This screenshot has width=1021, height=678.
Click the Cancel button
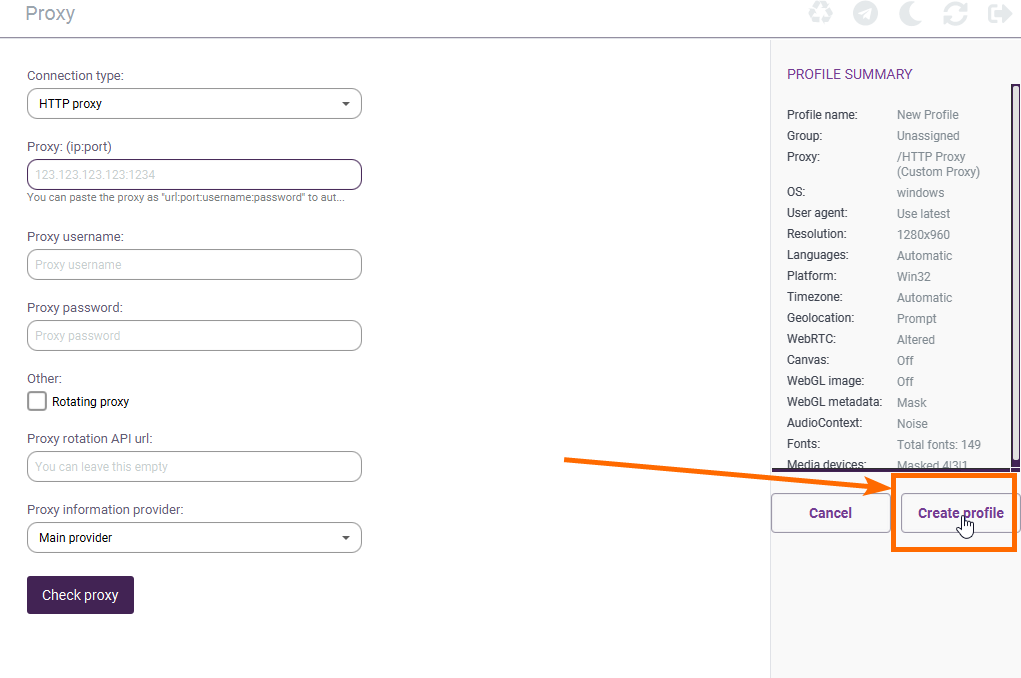830,513
